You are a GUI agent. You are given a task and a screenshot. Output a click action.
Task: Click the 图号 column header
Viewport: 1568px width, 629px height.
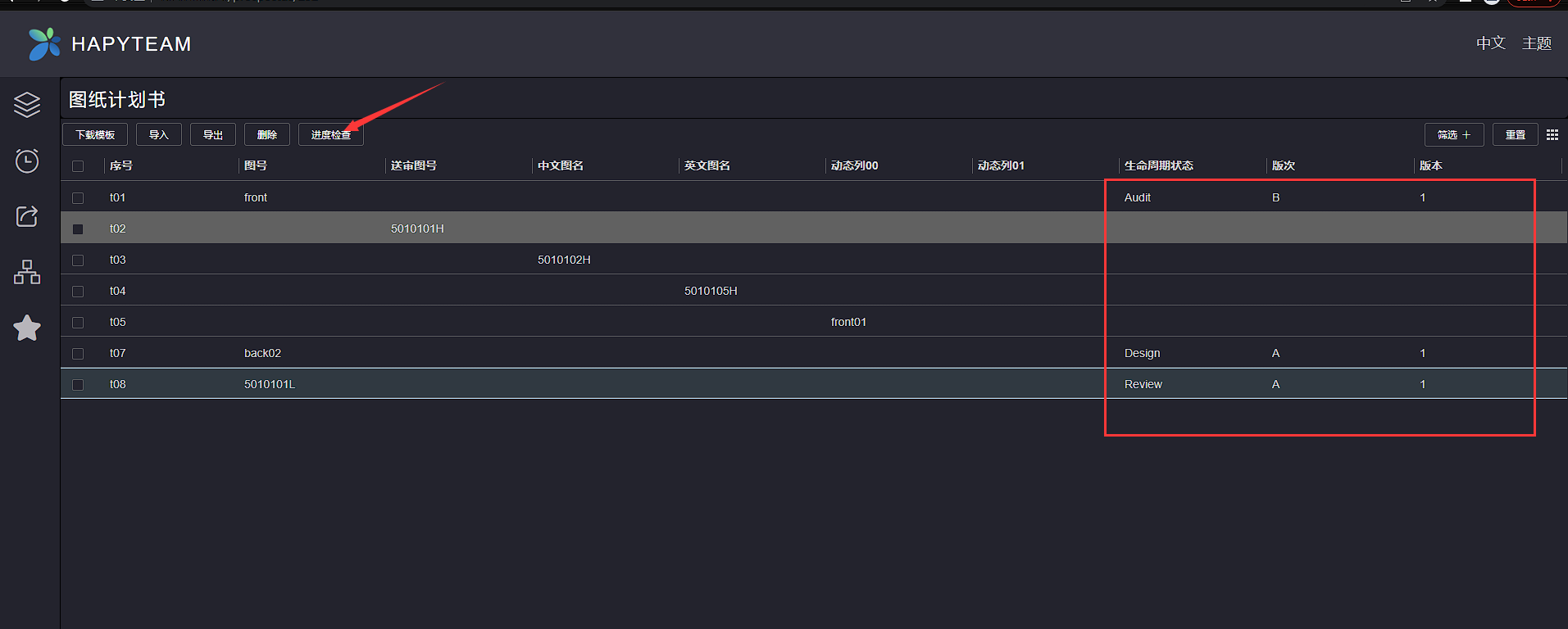coord(256,165)
